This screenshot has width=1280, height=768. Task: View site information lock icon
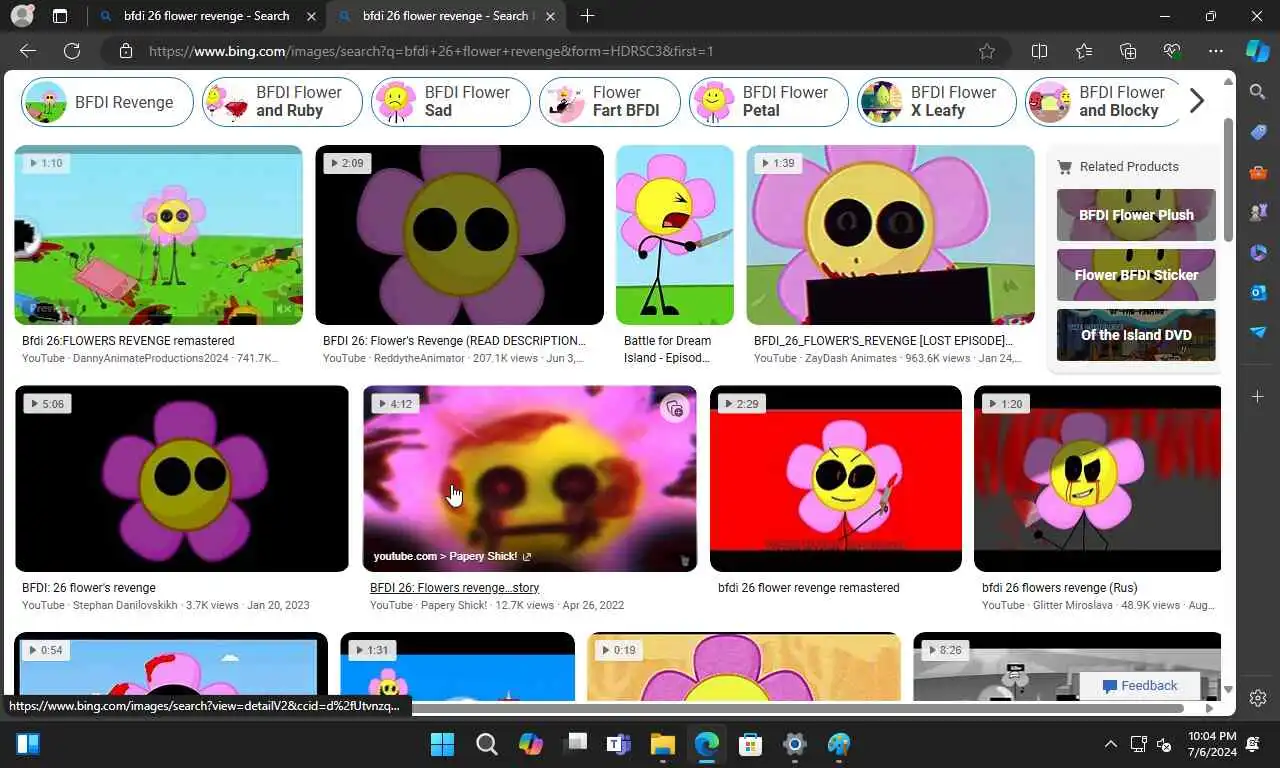pyautogui.click(x=125, y=51)
